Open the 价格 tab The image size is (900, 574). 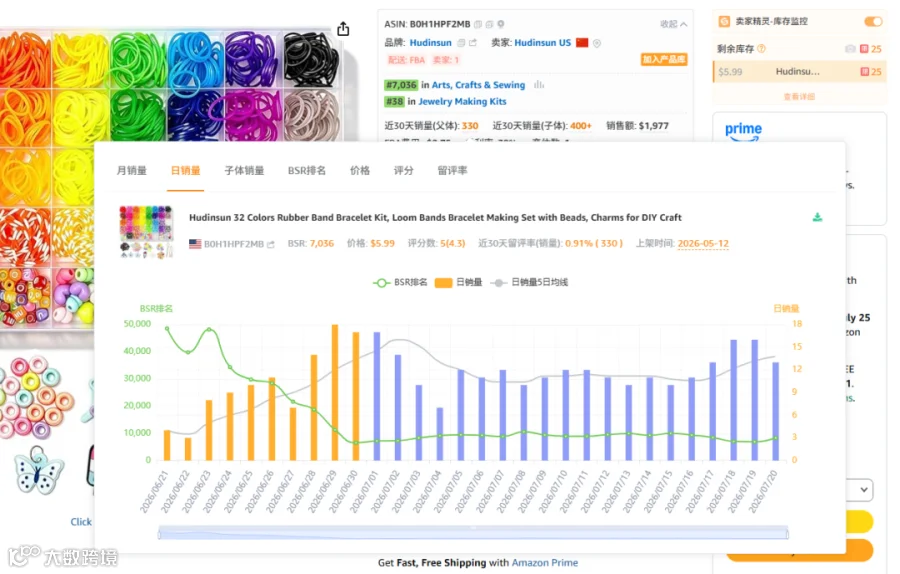pos(360,170)
